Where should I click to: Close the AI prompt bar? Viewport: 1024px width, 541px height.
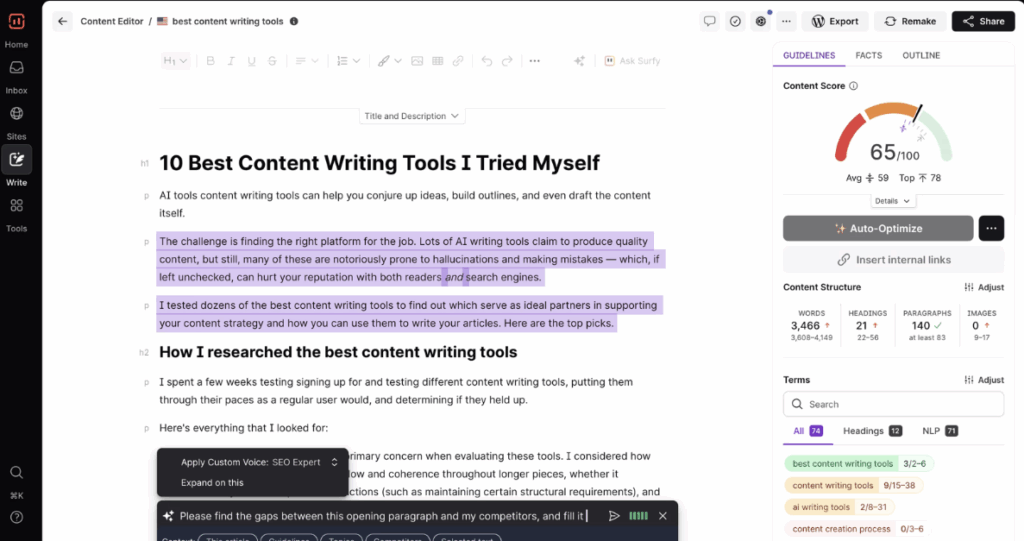[662, 516]
